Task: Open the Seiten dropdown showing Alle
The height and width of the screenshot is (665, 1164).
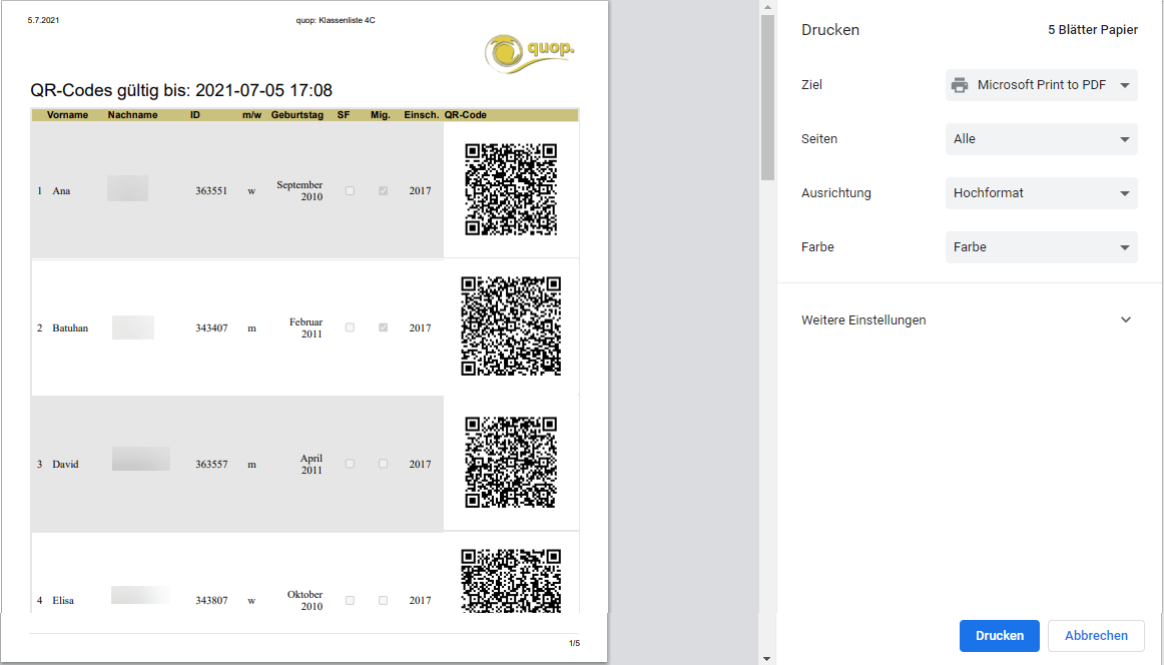Action: [1041, 138]
